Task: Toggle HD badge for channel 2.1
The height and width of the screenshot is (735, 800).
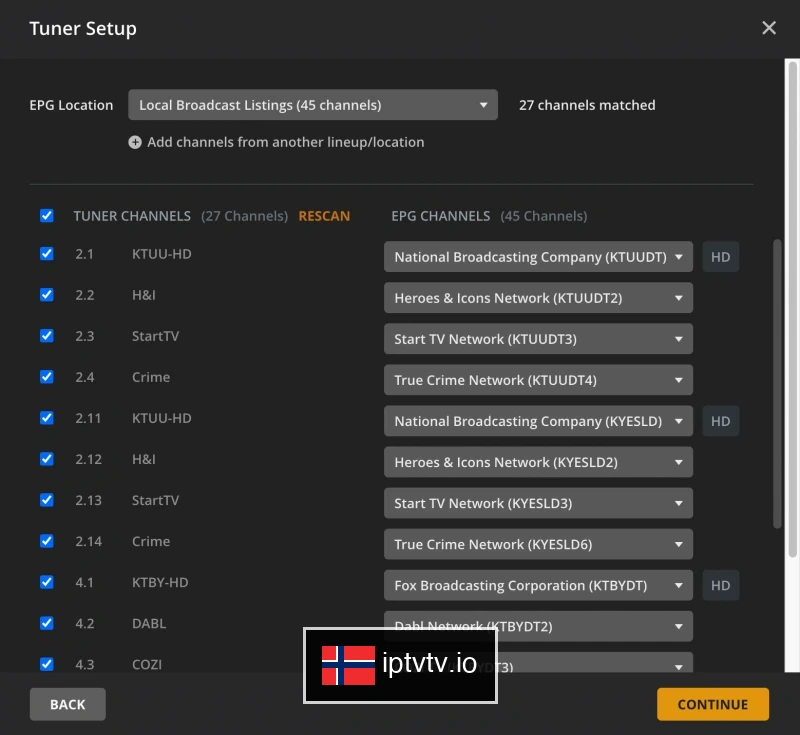Action: click(x=720, y=257)
